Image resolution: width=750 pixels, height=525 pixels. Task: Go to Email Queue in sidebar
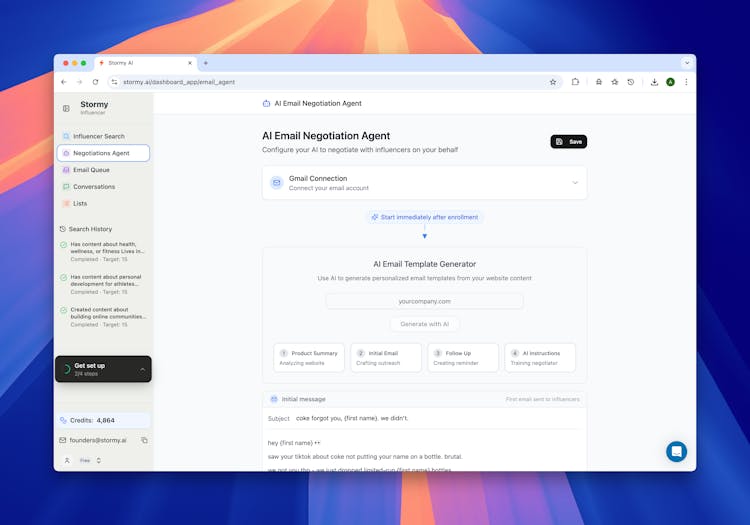click(90, 170)
